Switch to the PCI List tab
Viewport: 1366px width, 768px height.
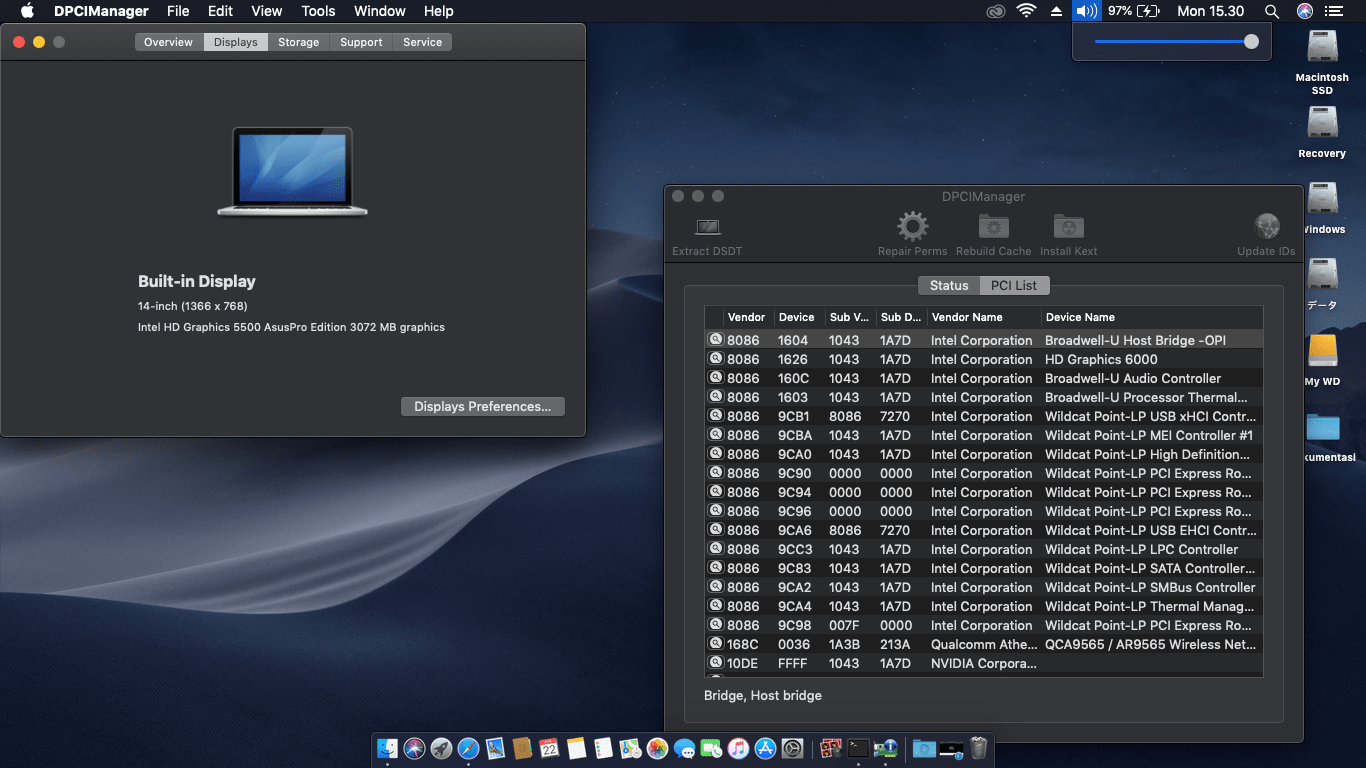(1014, 285)
